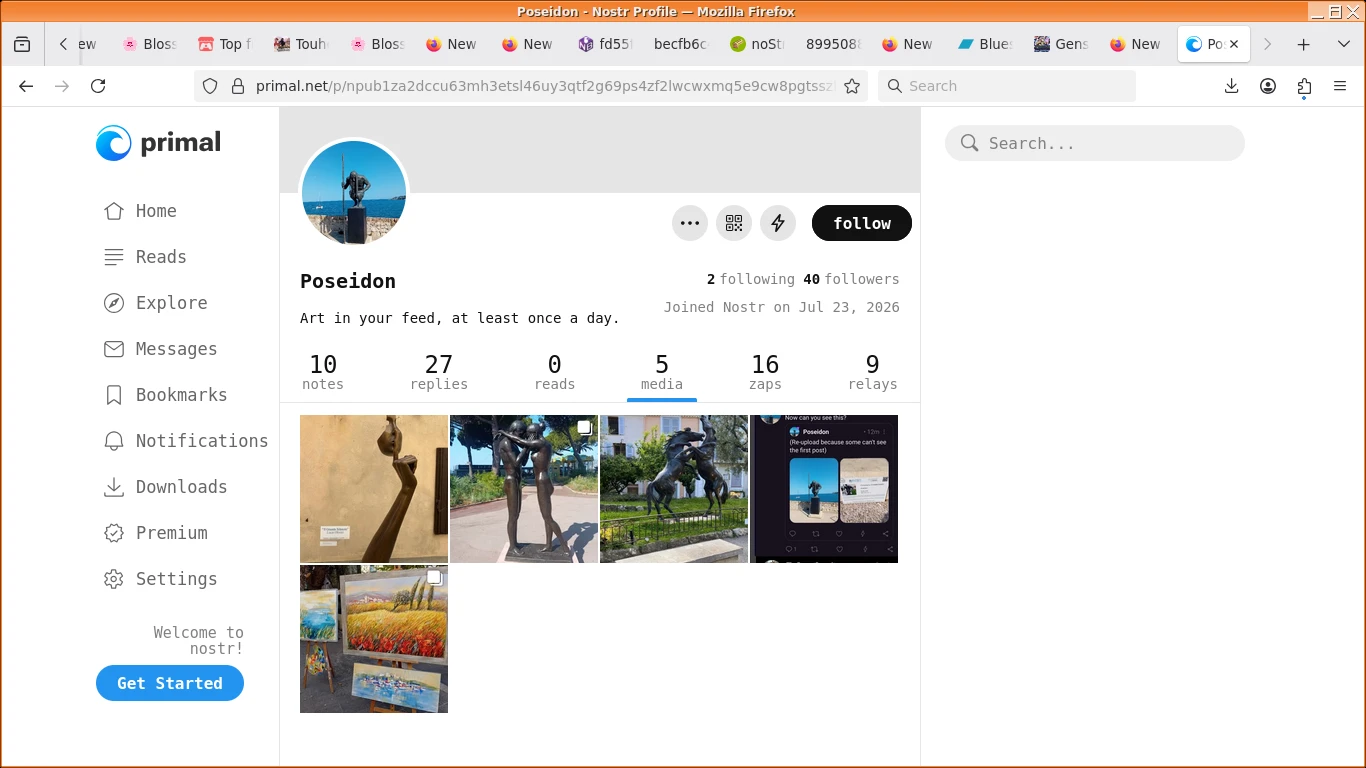Open Firefox downloads panel
Viewport: 1366px width, 768px height.
click(1232, 86)
